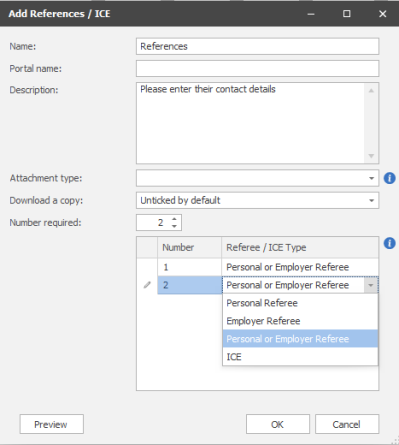399x445 pixels.
Task: Click the pencil edit icon on row 2
Action: point(147,285)
